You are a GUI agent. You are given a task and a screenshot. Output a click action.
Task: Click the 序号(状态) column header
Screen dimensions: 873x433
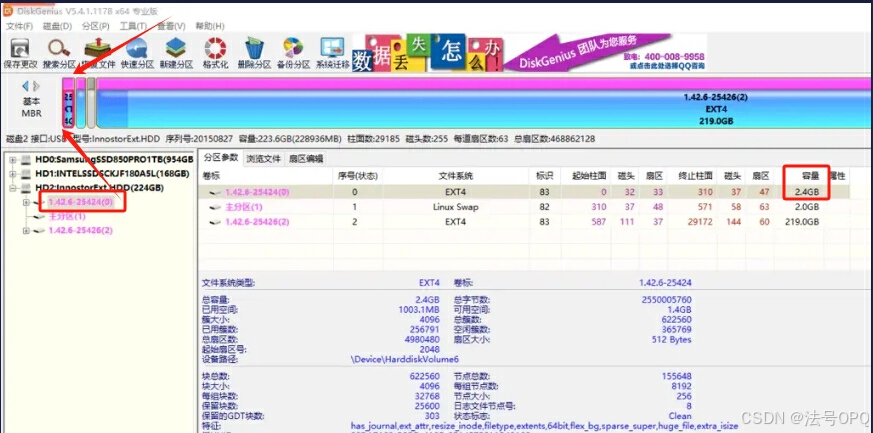pyautogui.click(x=358, y=176)
